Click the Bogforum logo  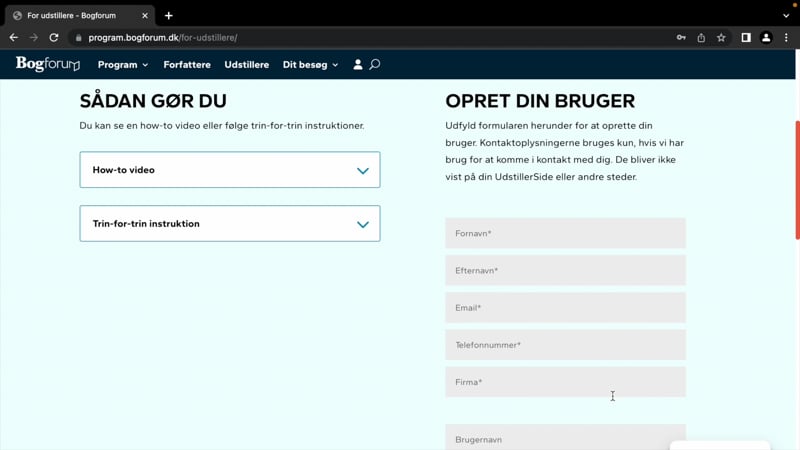coord(48,64)
